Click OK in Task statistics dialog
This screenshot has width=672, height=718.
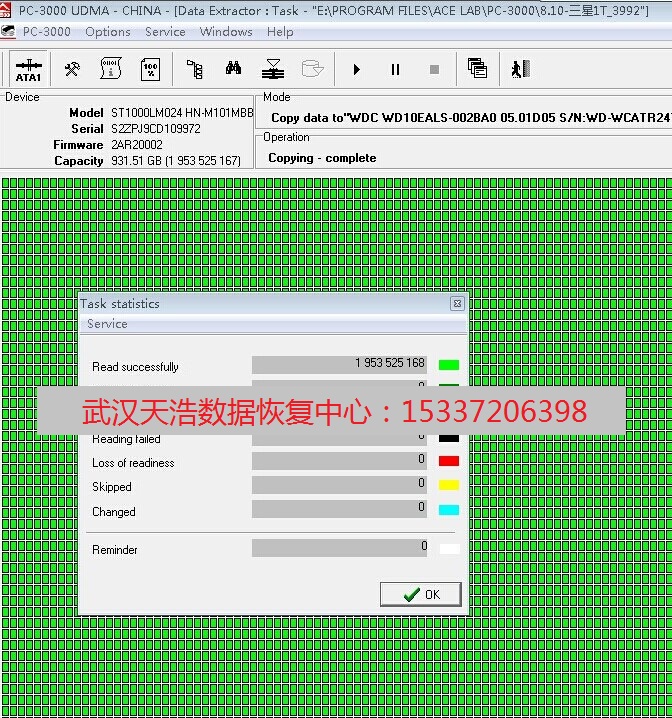[421, 594]
